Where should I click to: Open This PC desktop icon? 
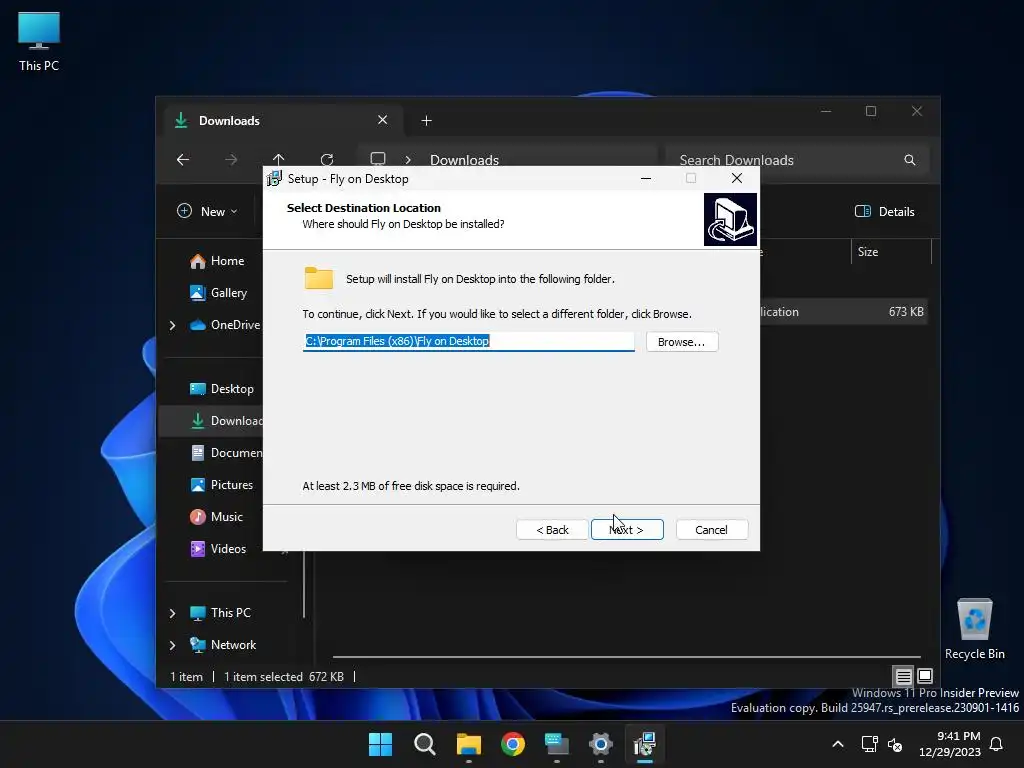39,41
